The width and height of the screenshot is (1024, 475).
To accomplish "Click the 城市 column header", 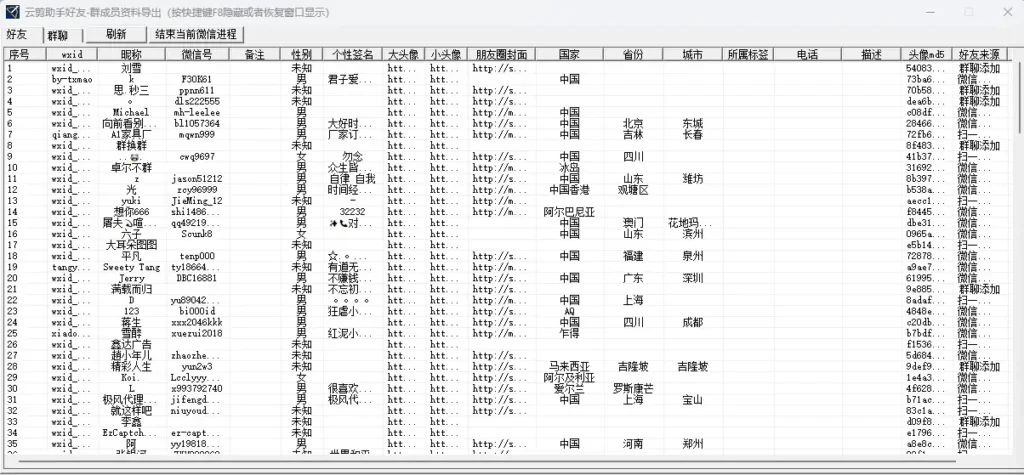I will click(x=692, y=54).
